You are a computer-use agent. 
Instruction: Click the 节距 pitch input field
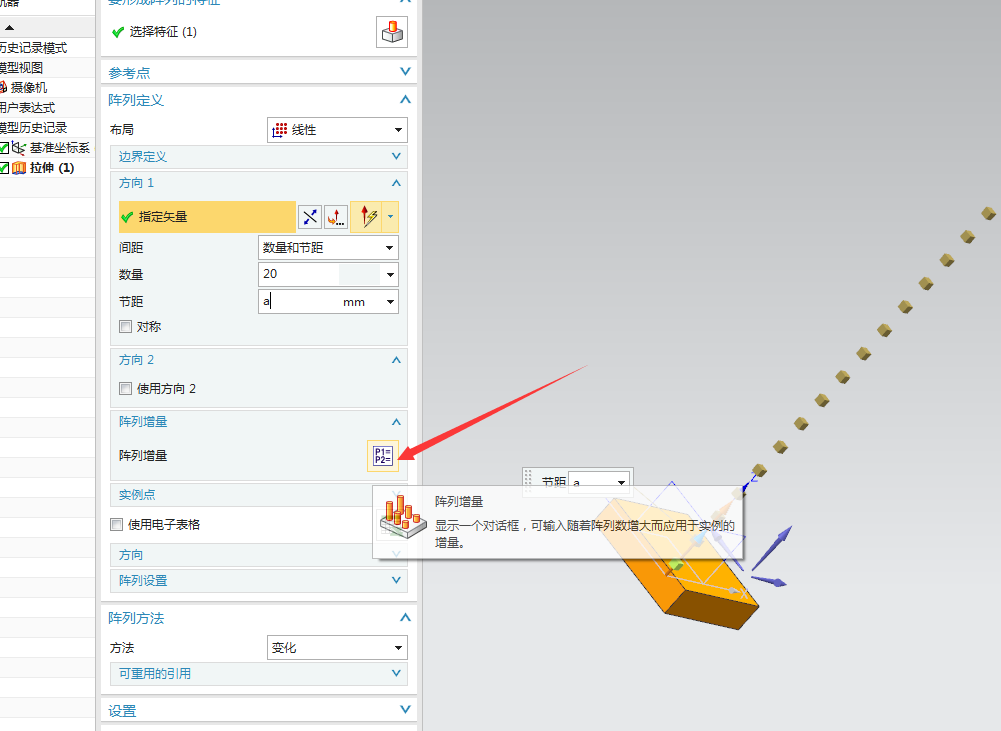(x=300, y=302)
